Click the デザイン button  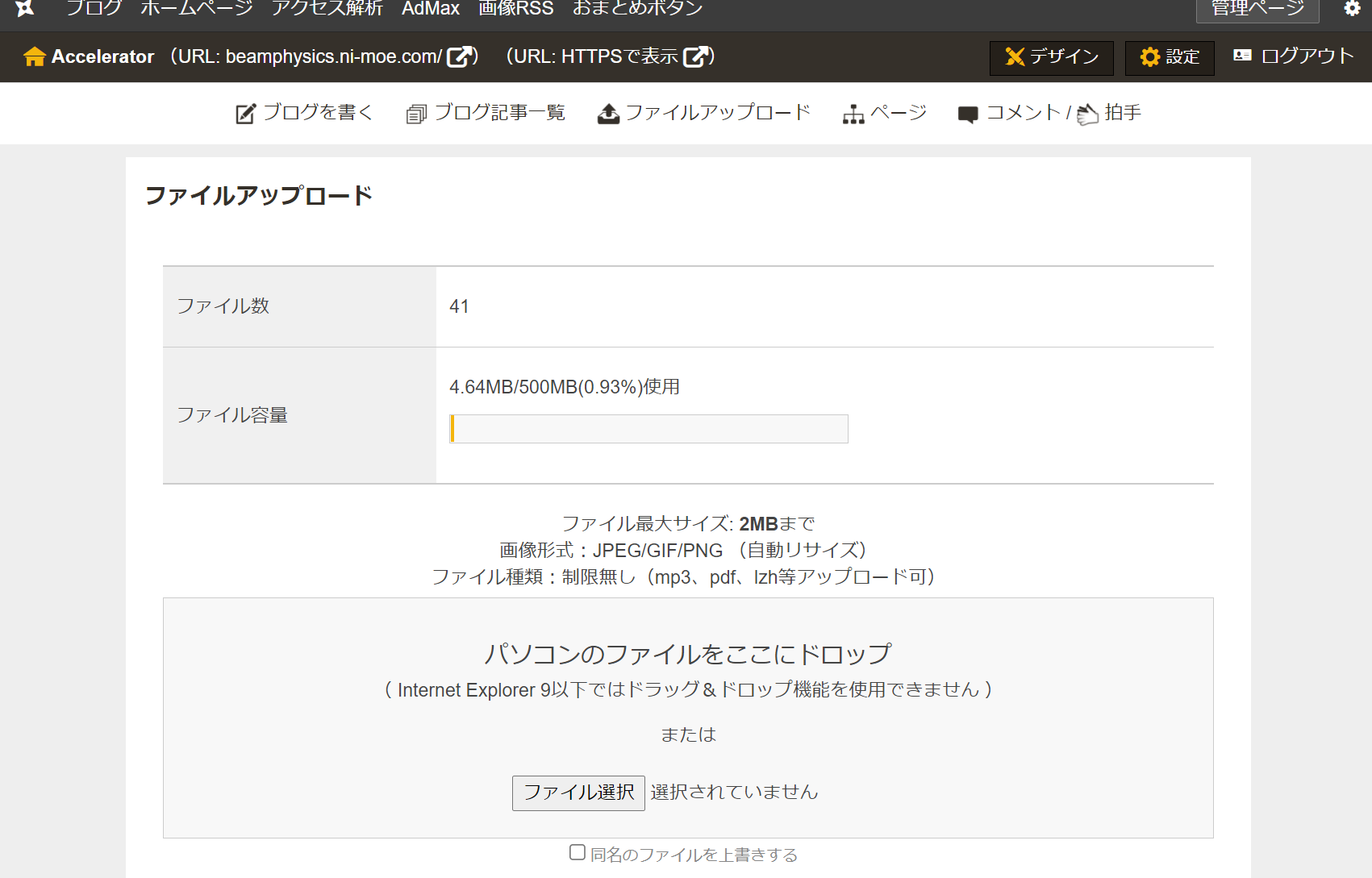pos(1051,57)
